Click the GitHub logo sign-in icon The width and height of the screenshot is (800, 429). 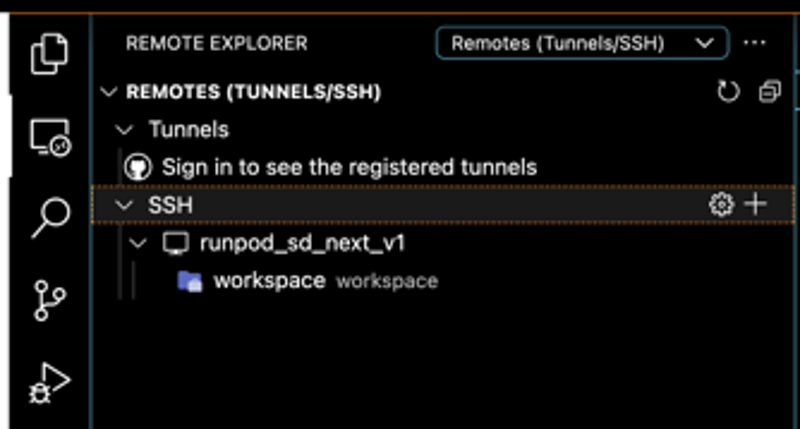pos(138,167)
